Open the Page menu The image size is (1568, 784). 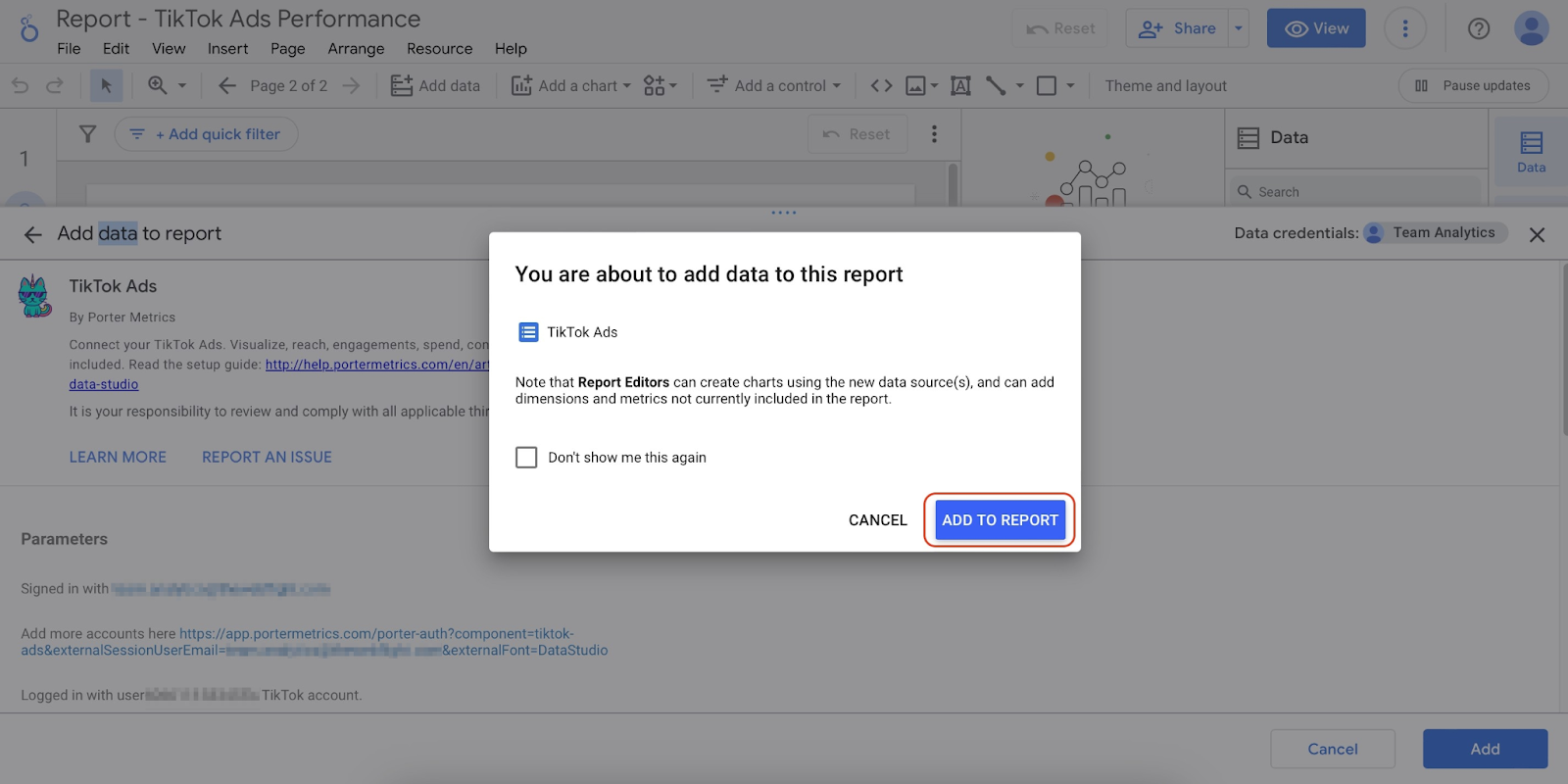coord(287,49)
